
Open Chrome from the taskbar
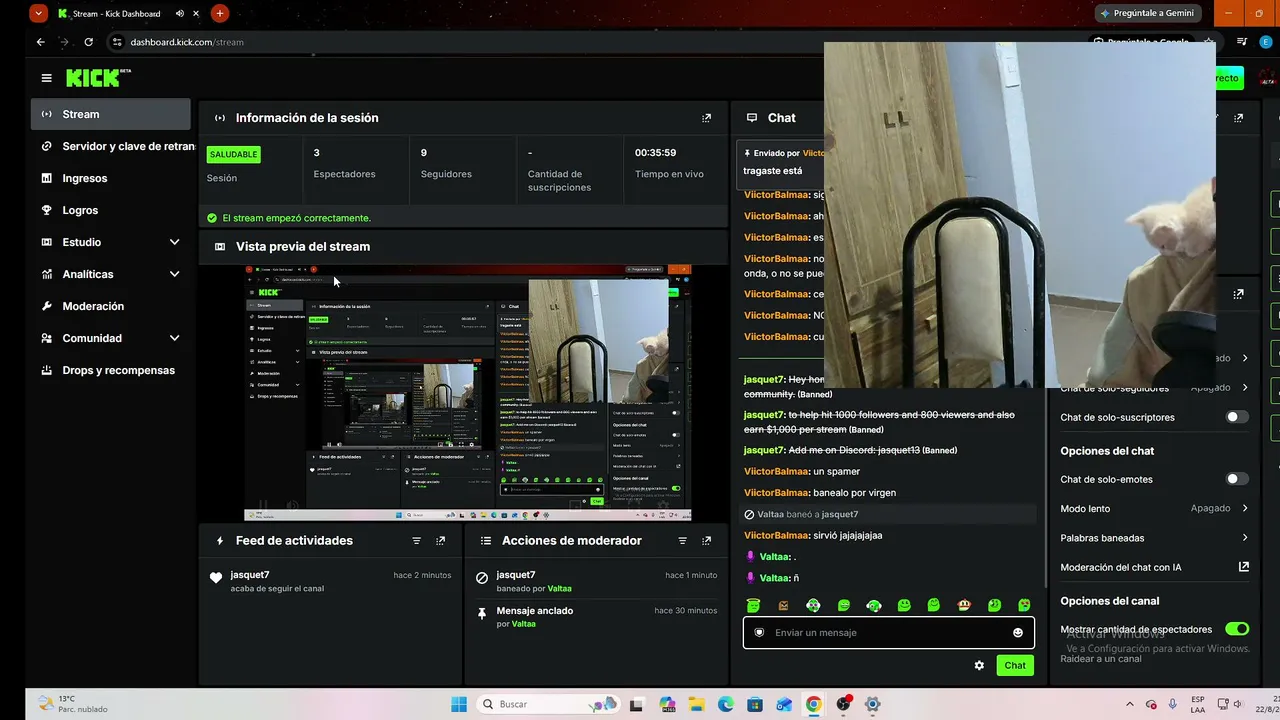point(814,704)
